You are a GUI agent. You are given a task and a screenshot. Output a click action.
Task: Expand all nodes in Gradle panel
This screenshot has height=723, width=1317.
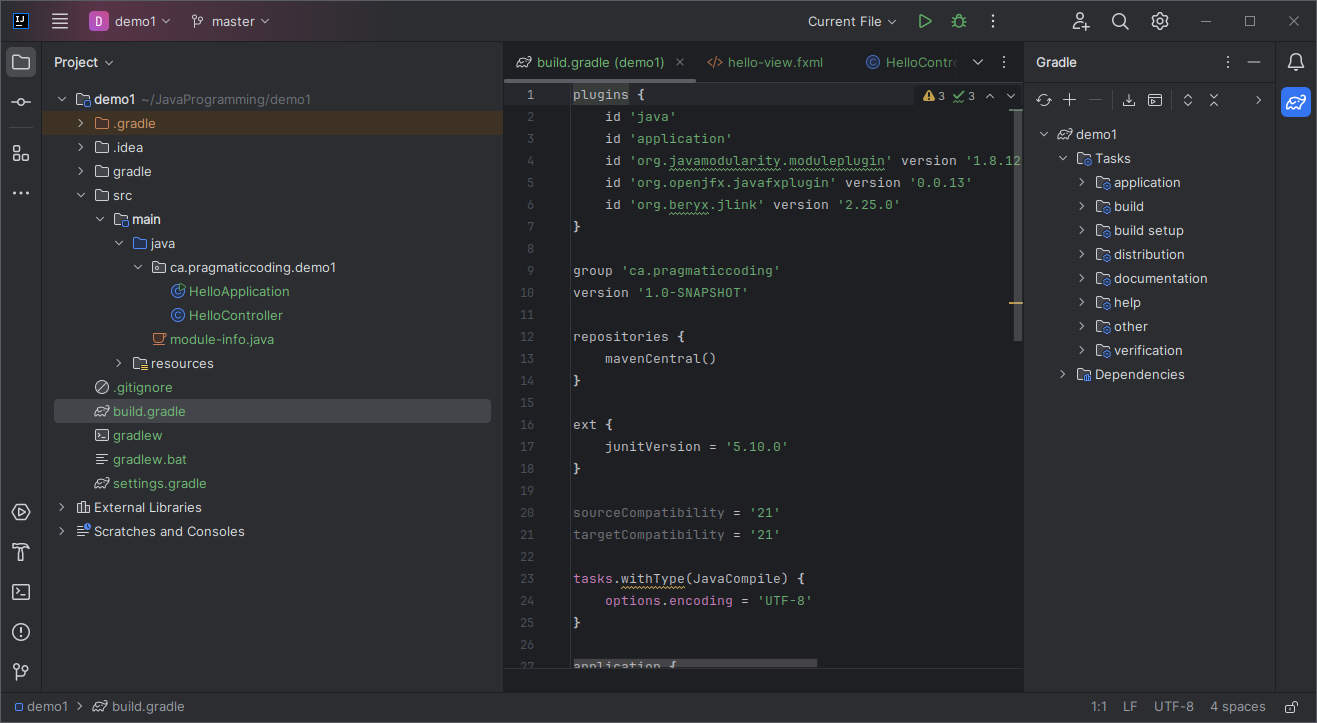[1188, 100]
